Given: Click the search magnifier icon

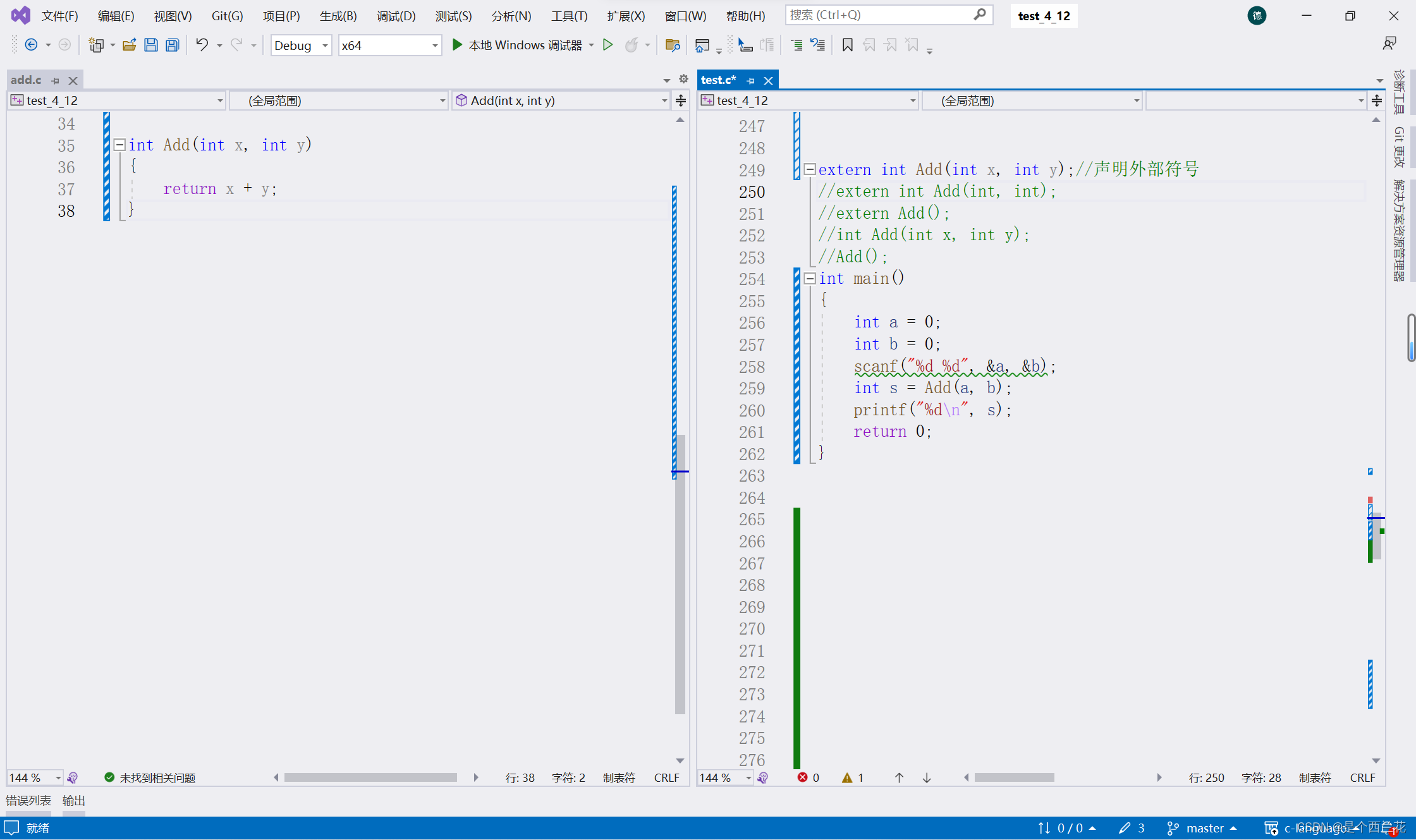Looking at the screenshot, I should pyautogui.click(x=979, y=15).
